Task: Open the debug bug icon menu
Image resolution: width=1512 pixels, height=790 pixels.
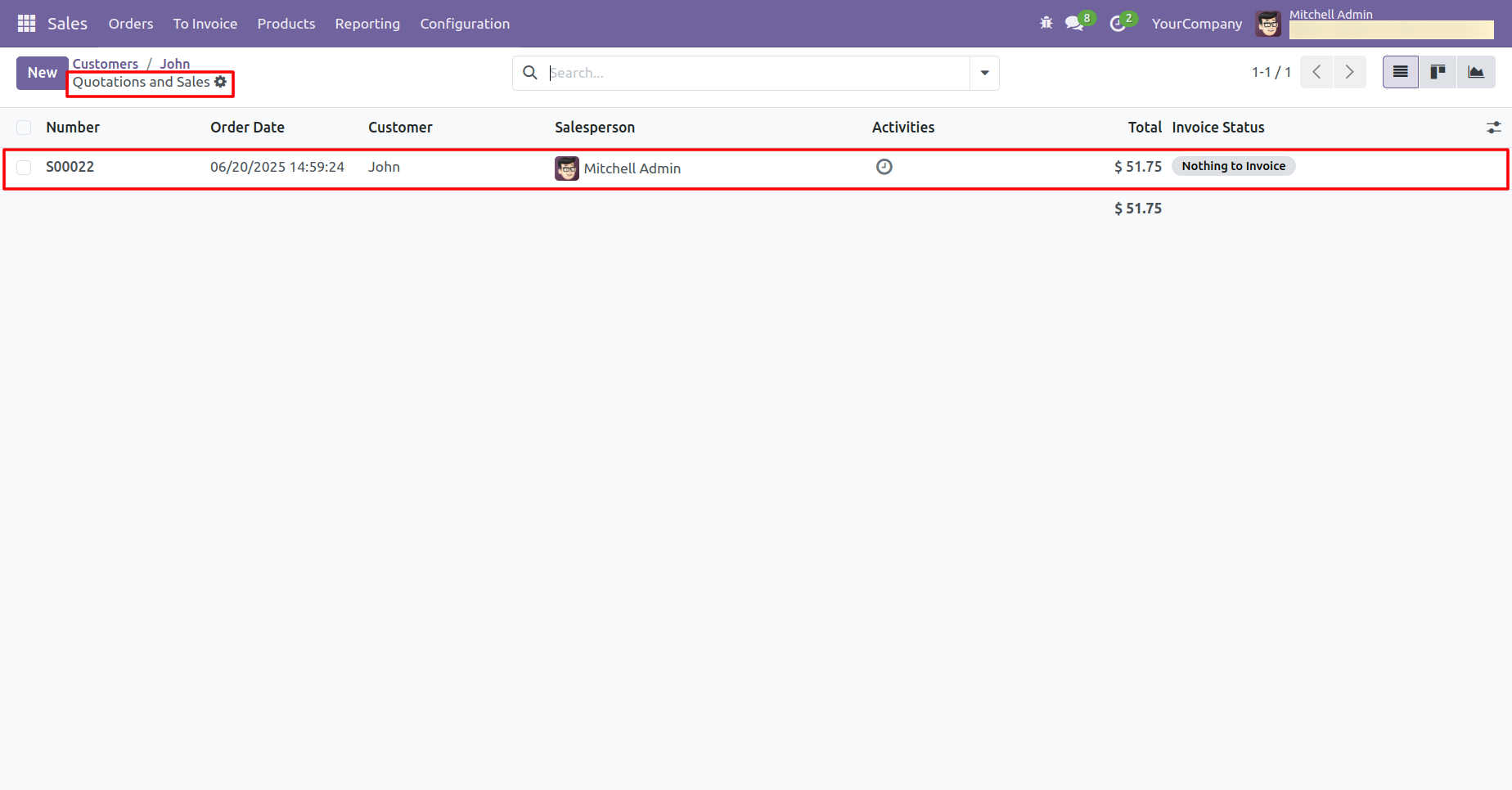Action: pos(1046,23)
